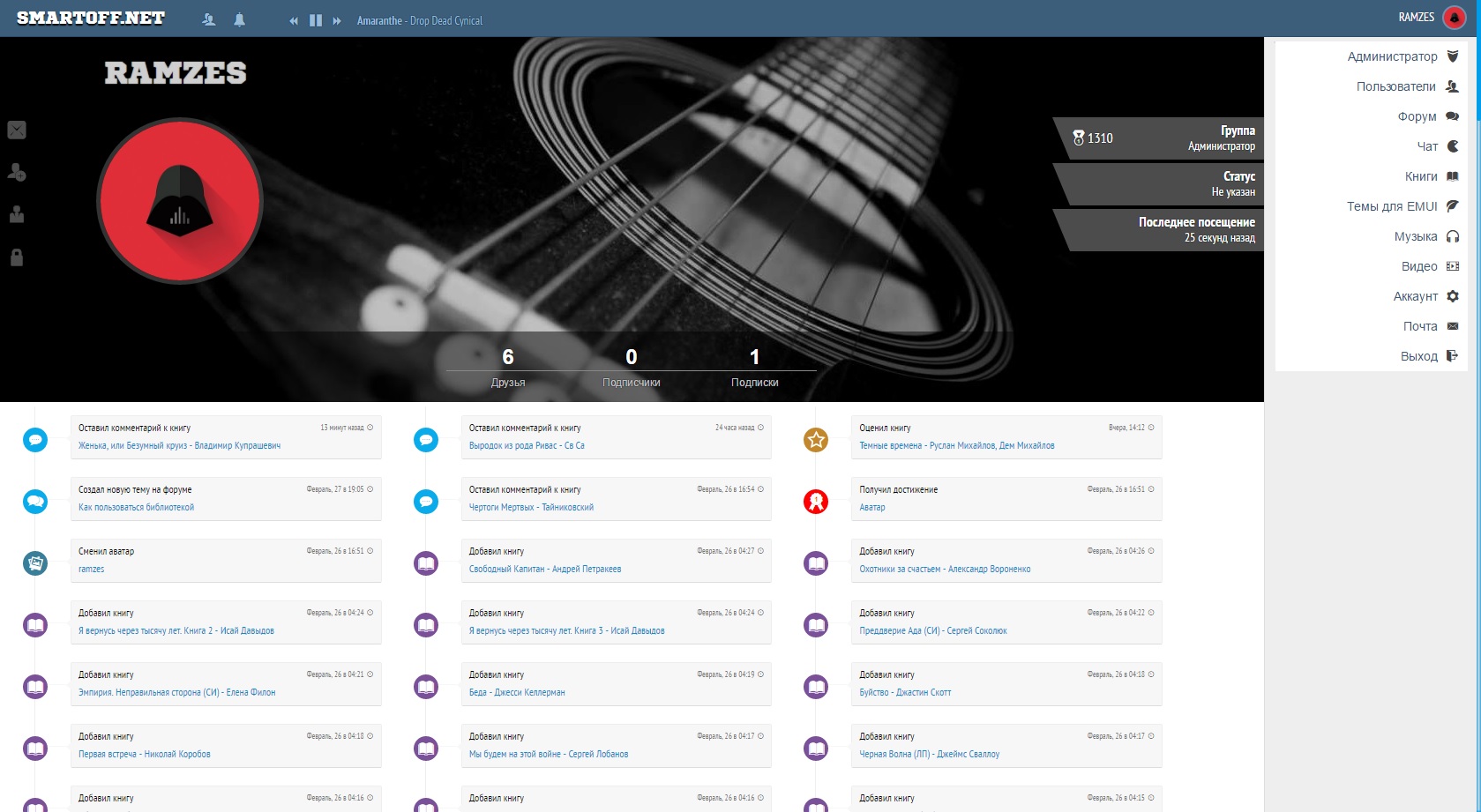Click comment icon beside Чертоги Мертвых

coord(426,501)
